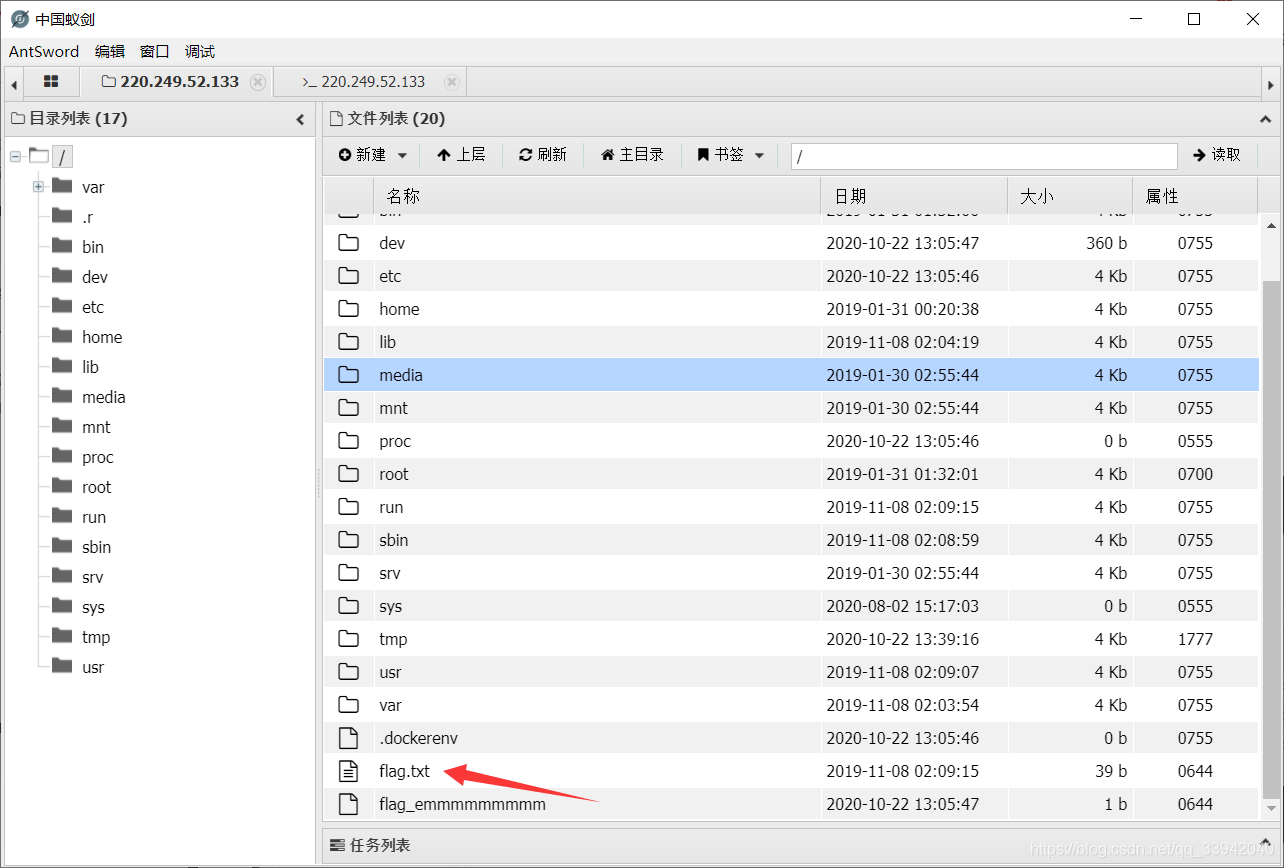Select the root folder in tree

pyautogui.click(x=97, y=487)
